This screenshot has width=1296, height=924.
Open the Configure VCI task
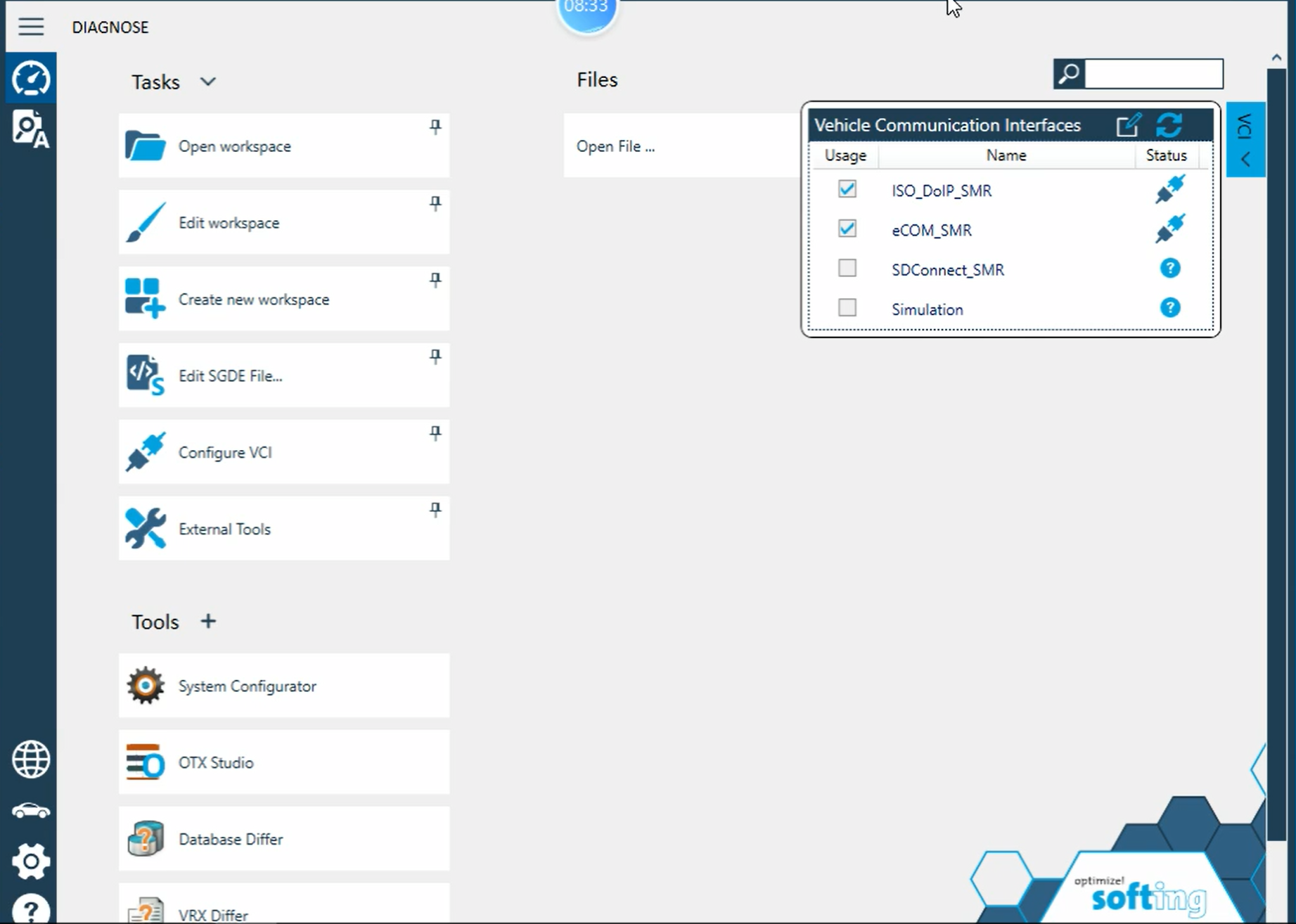click(284, 452)
